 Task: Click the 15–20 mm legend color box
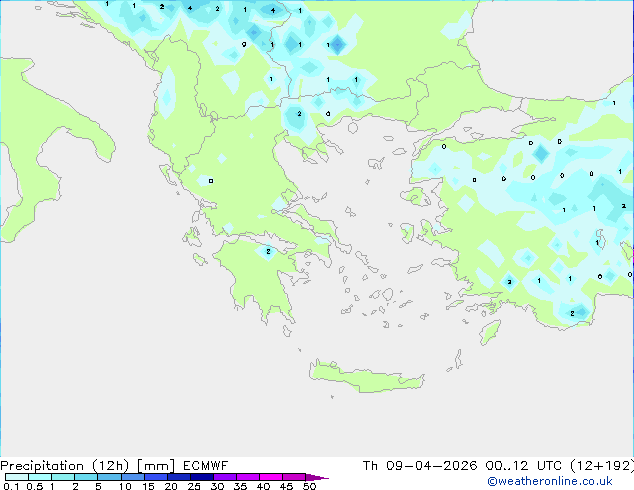(156, 477)
